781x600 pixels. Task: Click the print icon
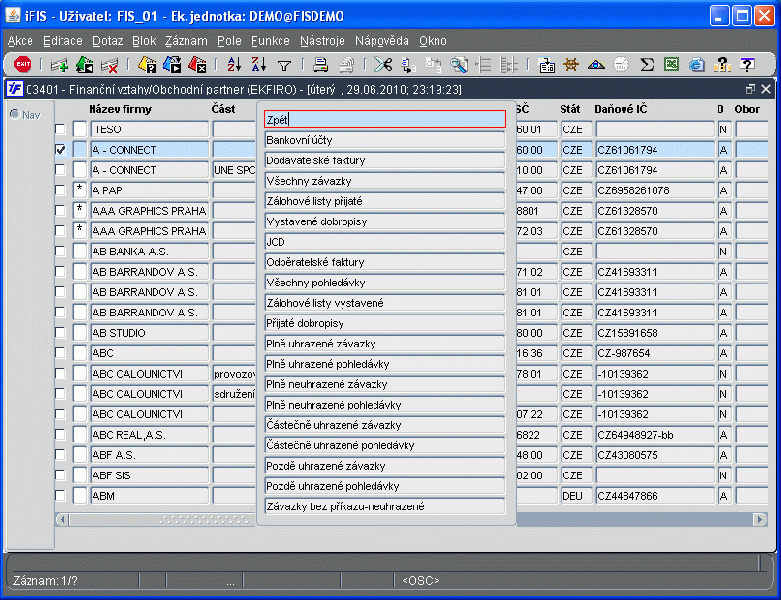321,65
